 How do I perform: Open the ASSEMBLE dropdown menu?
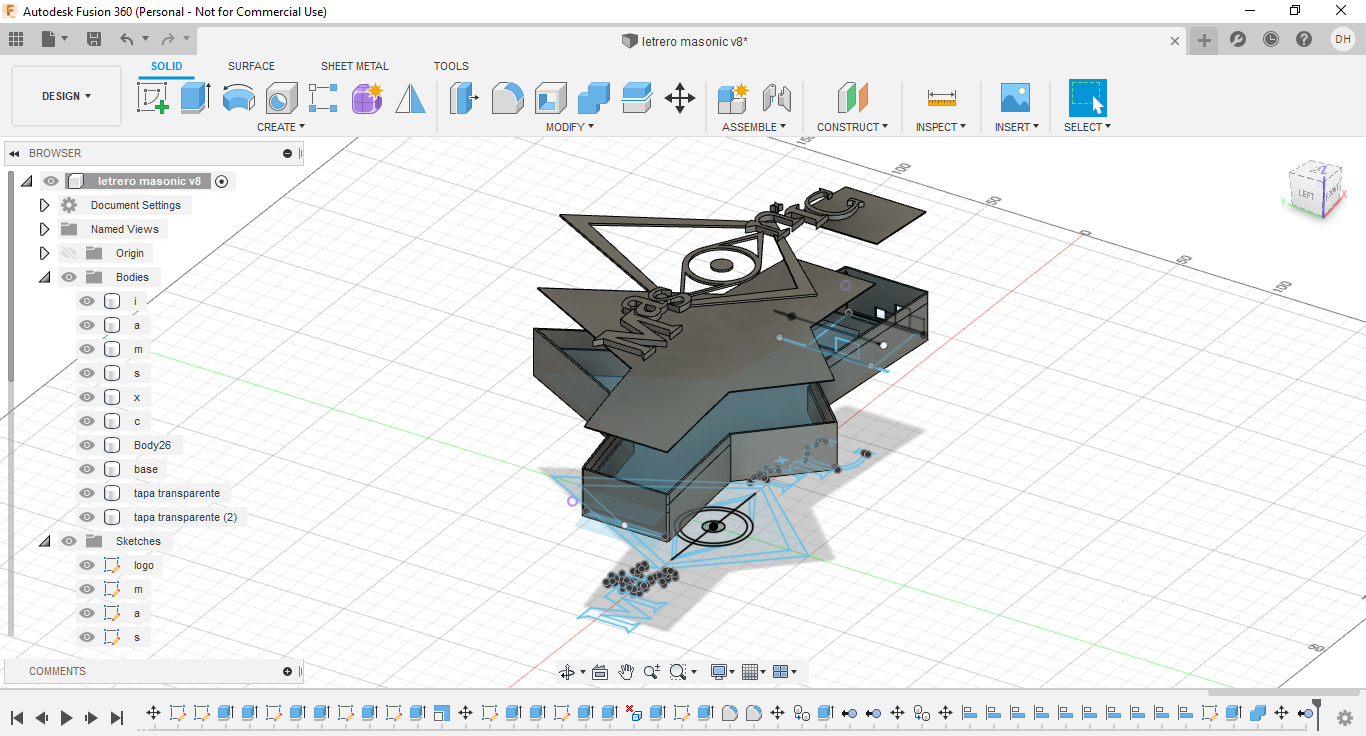click(754, 127)
